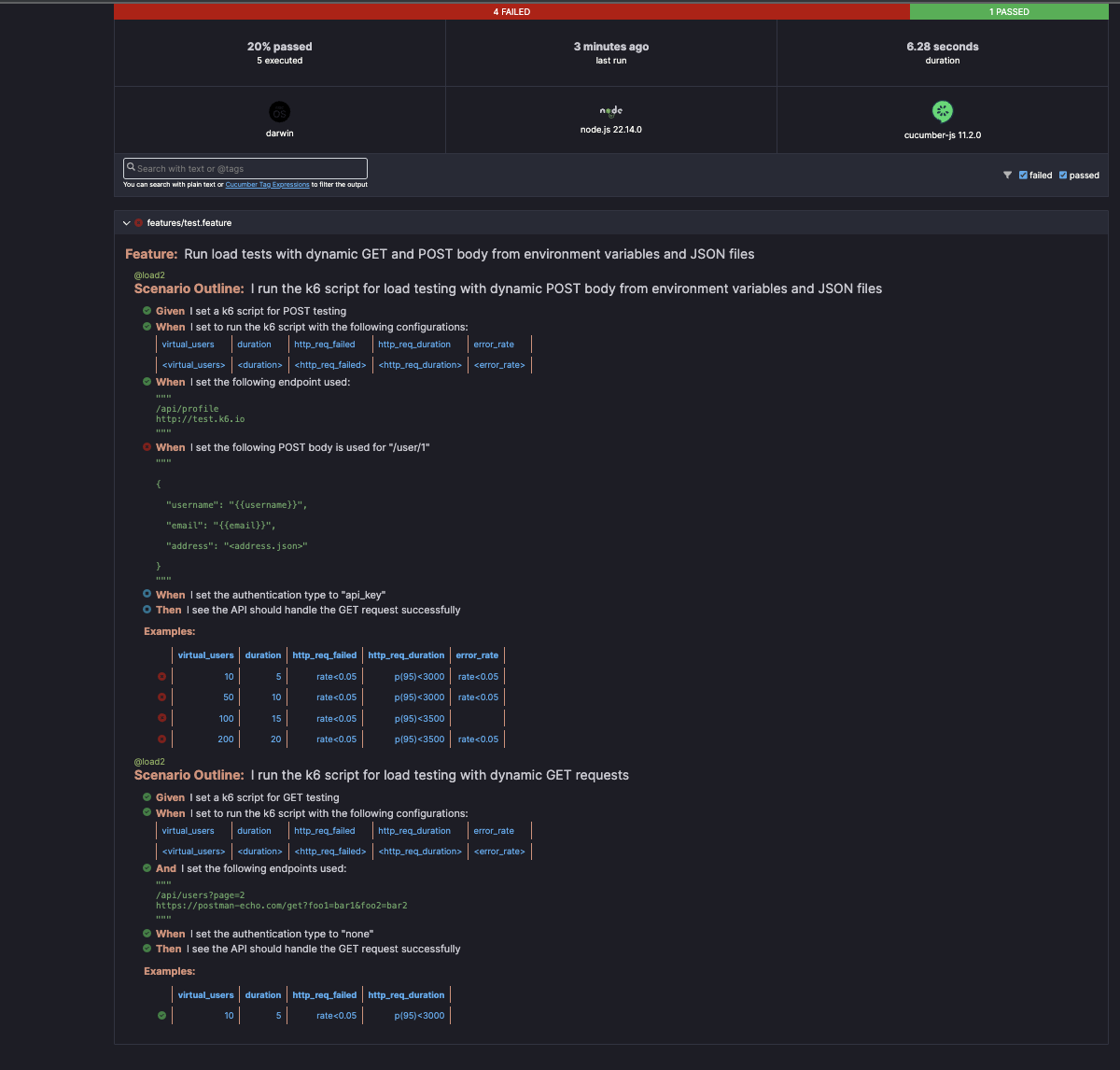Focus the search with text or @tags field
Image resolution: width=1120 pixels, height=1070 pixels.
pos(245,168)
